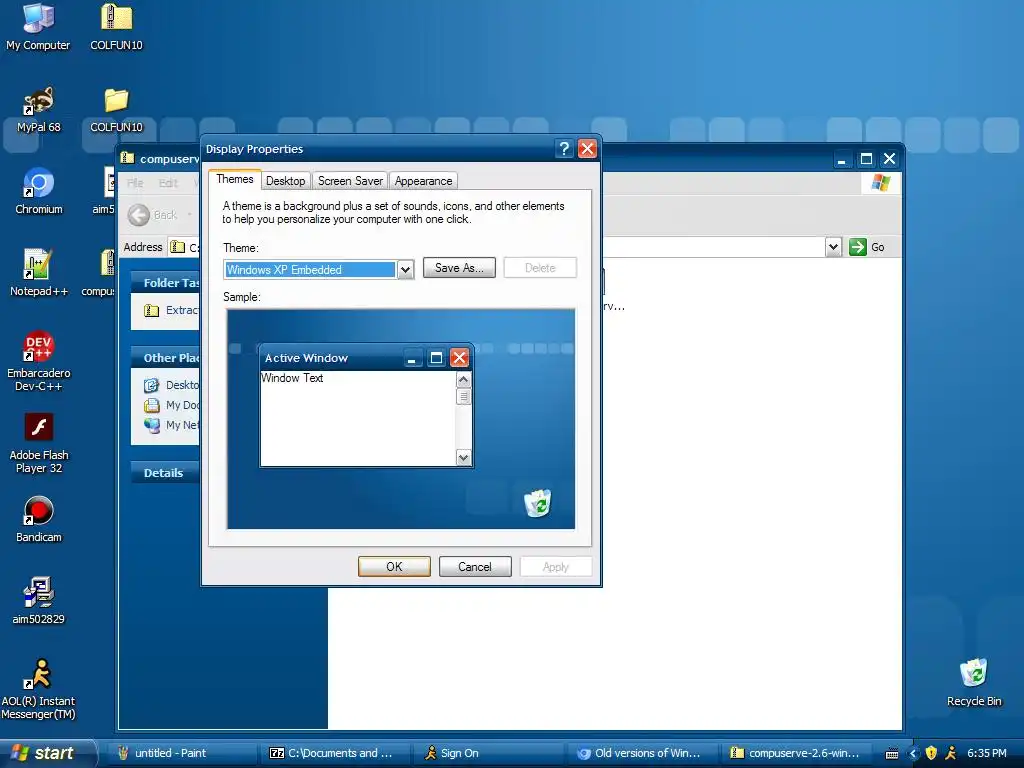The image size is (1024, 768).
Task: Click the sample window scrollbar down arrow
Action: (x=464, y=458)
